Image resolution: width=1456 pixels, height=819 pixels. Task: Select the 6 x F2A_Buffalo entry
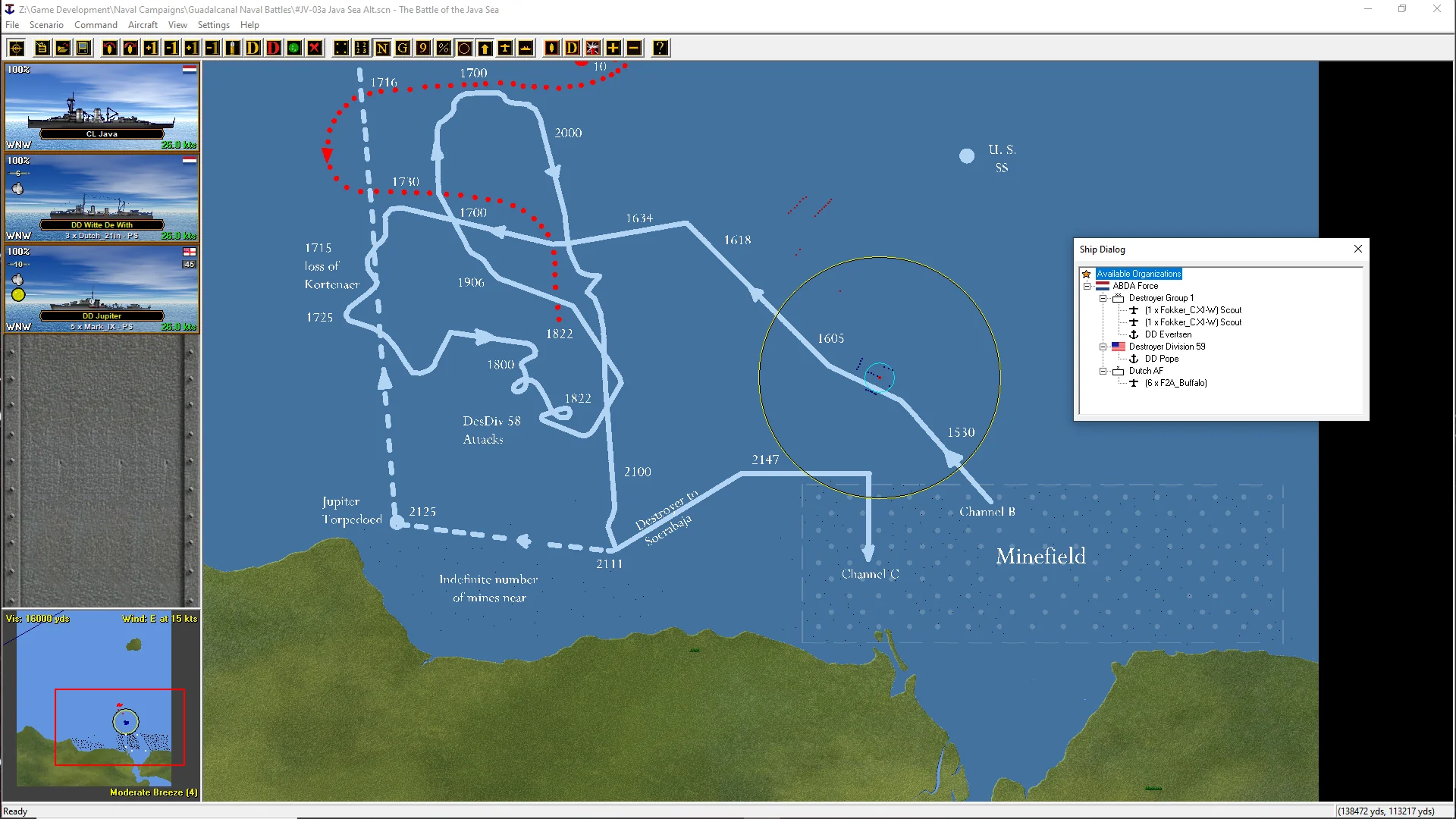pos(1175,383)
